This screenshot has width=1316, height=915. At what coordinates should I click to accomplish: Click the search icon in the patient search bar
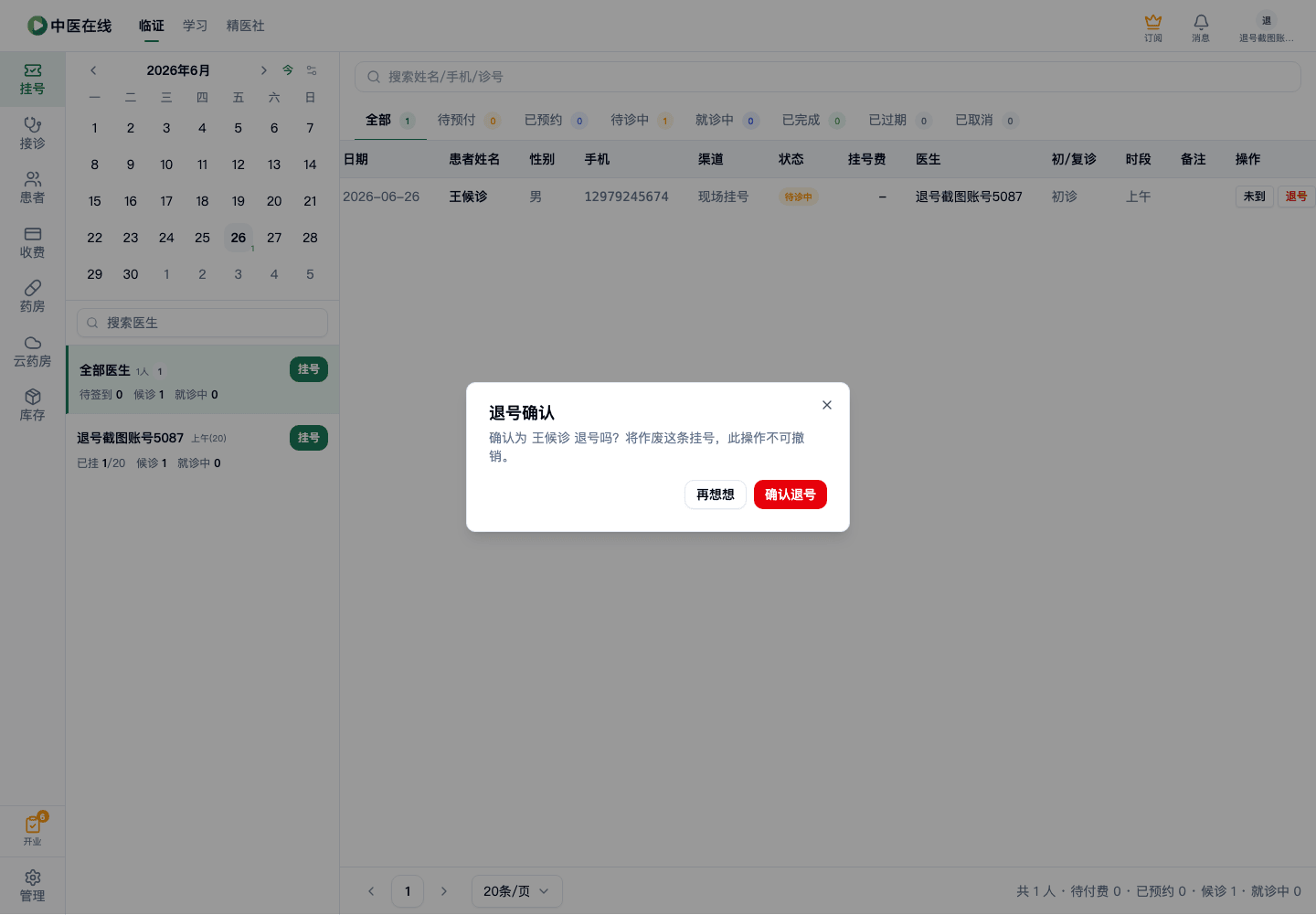[374, 77]
